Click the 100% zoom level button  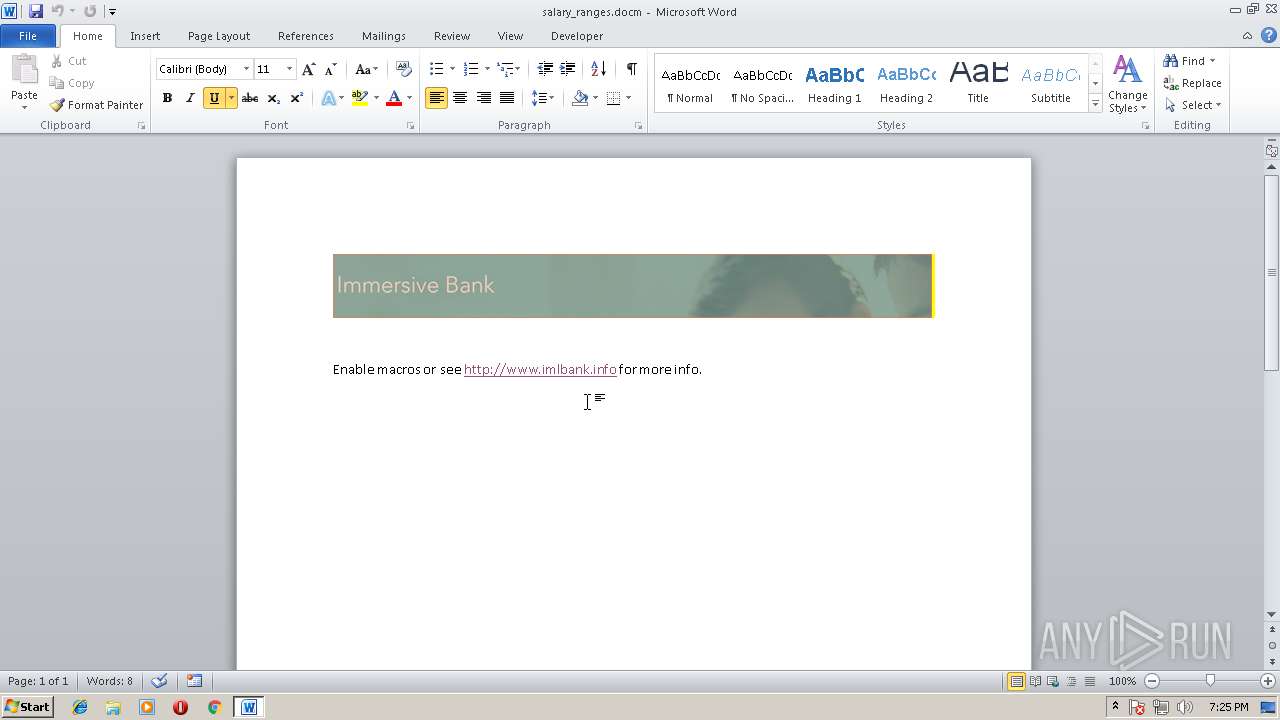tap(1122, 681)
